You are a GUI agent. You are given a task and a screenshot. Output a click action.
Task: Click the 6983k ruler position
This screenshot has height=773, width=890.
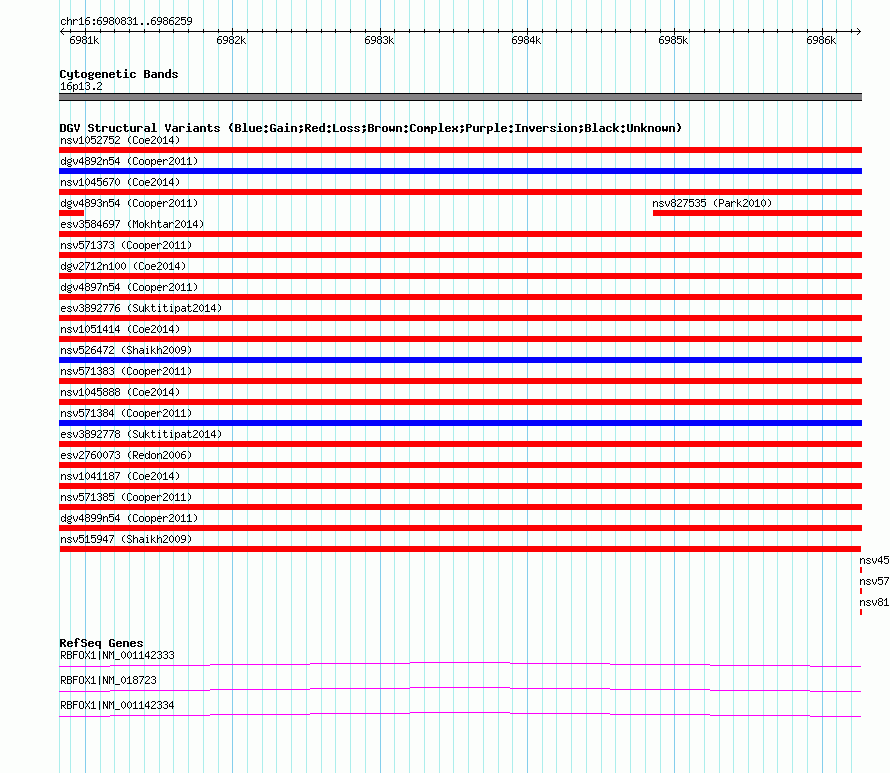coord(379,40)
